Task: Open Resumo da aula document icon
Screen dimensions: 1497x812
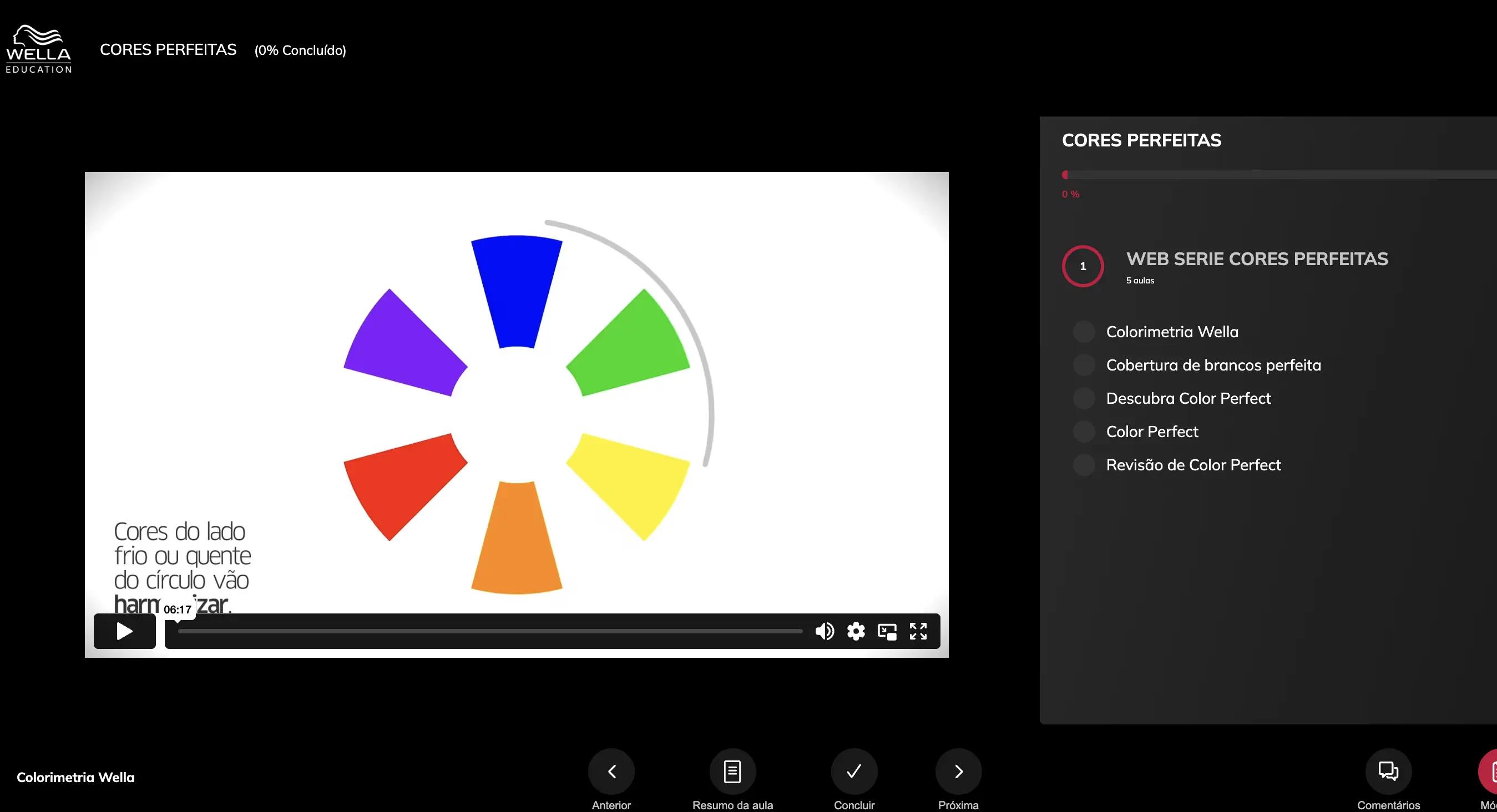Action: coord(732,772)
